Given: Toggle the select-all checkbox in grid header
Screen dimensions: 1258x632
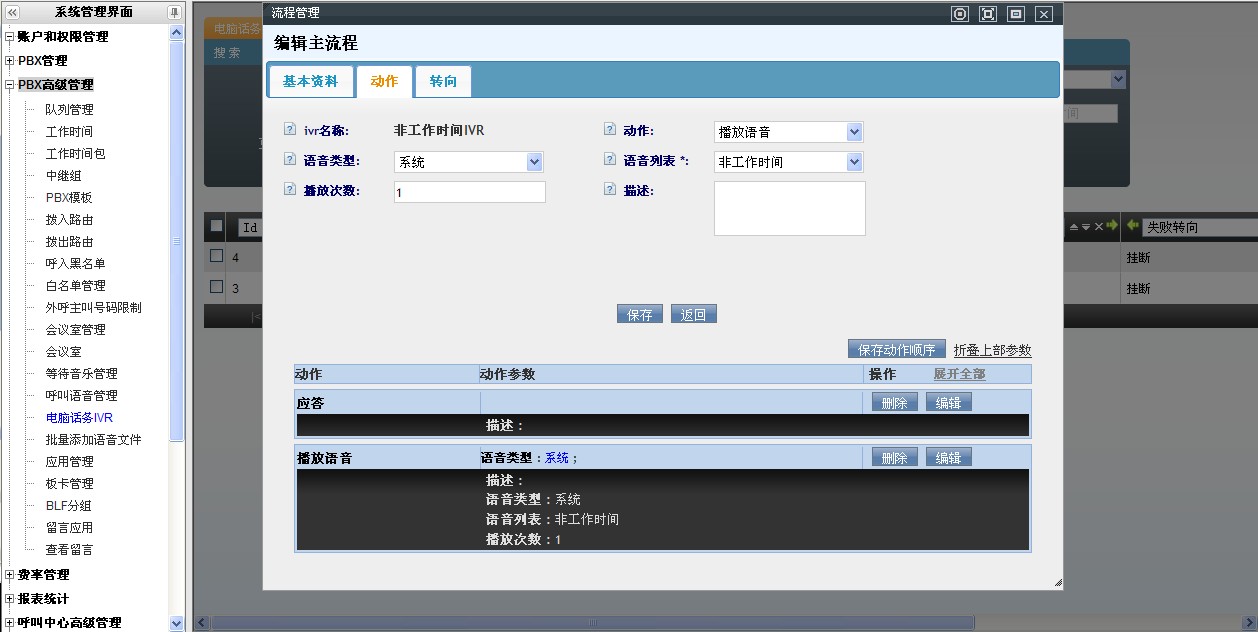Looking at the screenshot, I should click(x=216, y=226).
